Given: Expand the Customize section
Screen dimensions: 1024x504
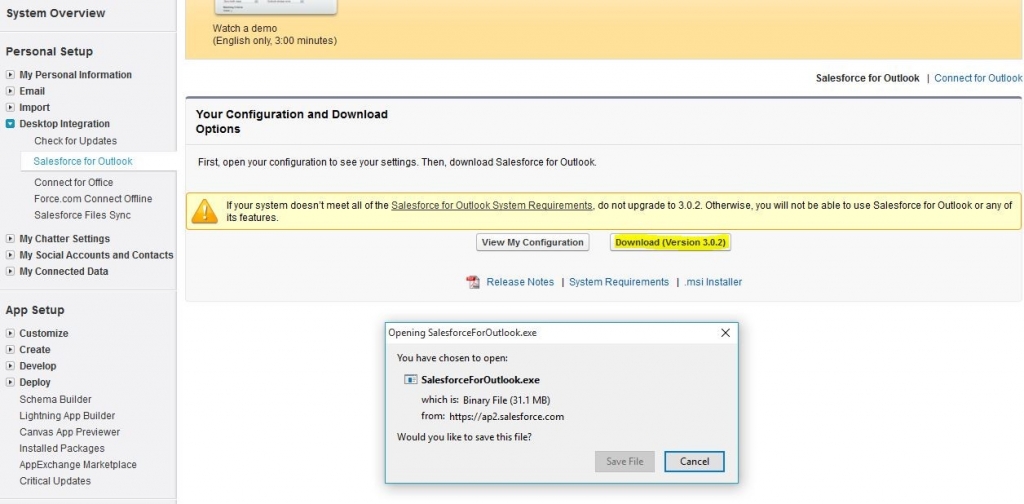Looking at the screenshot, I should point(10,333).
